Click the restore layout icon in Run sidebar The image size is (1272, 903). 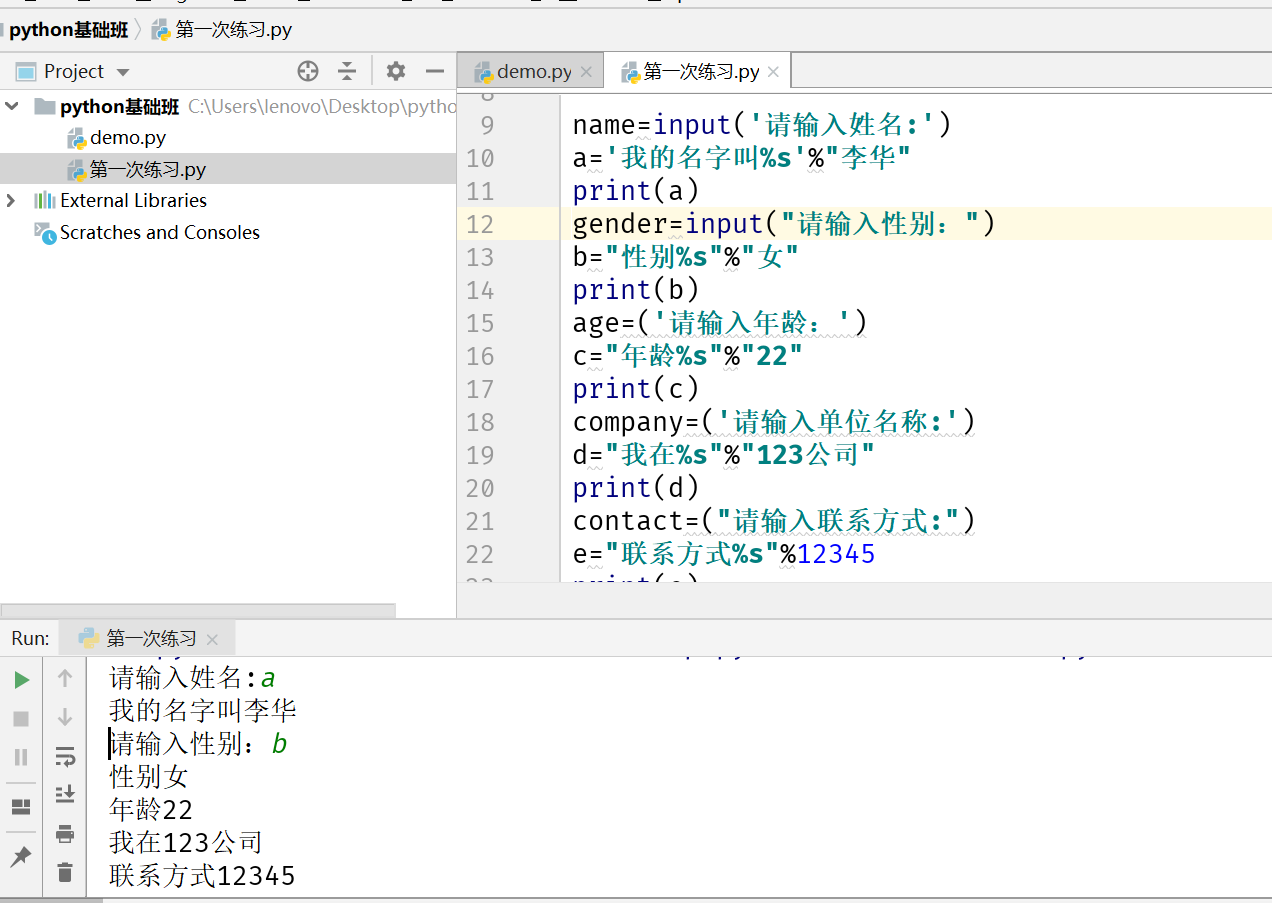[21, 807]
